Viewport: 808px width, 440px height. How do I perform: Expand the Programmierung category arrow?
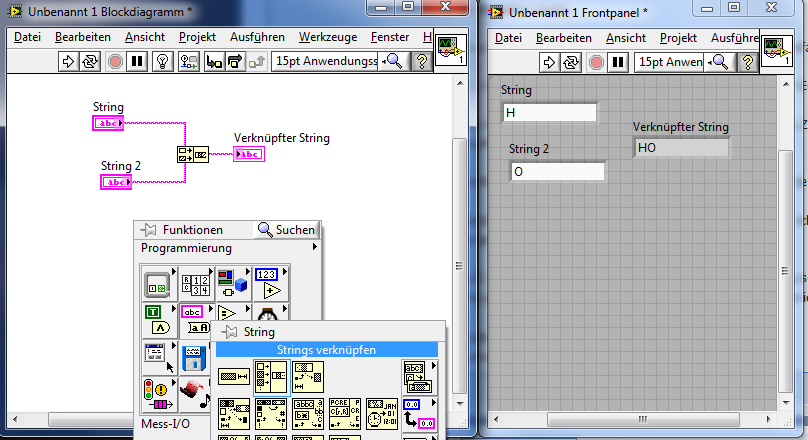point(314,247)
